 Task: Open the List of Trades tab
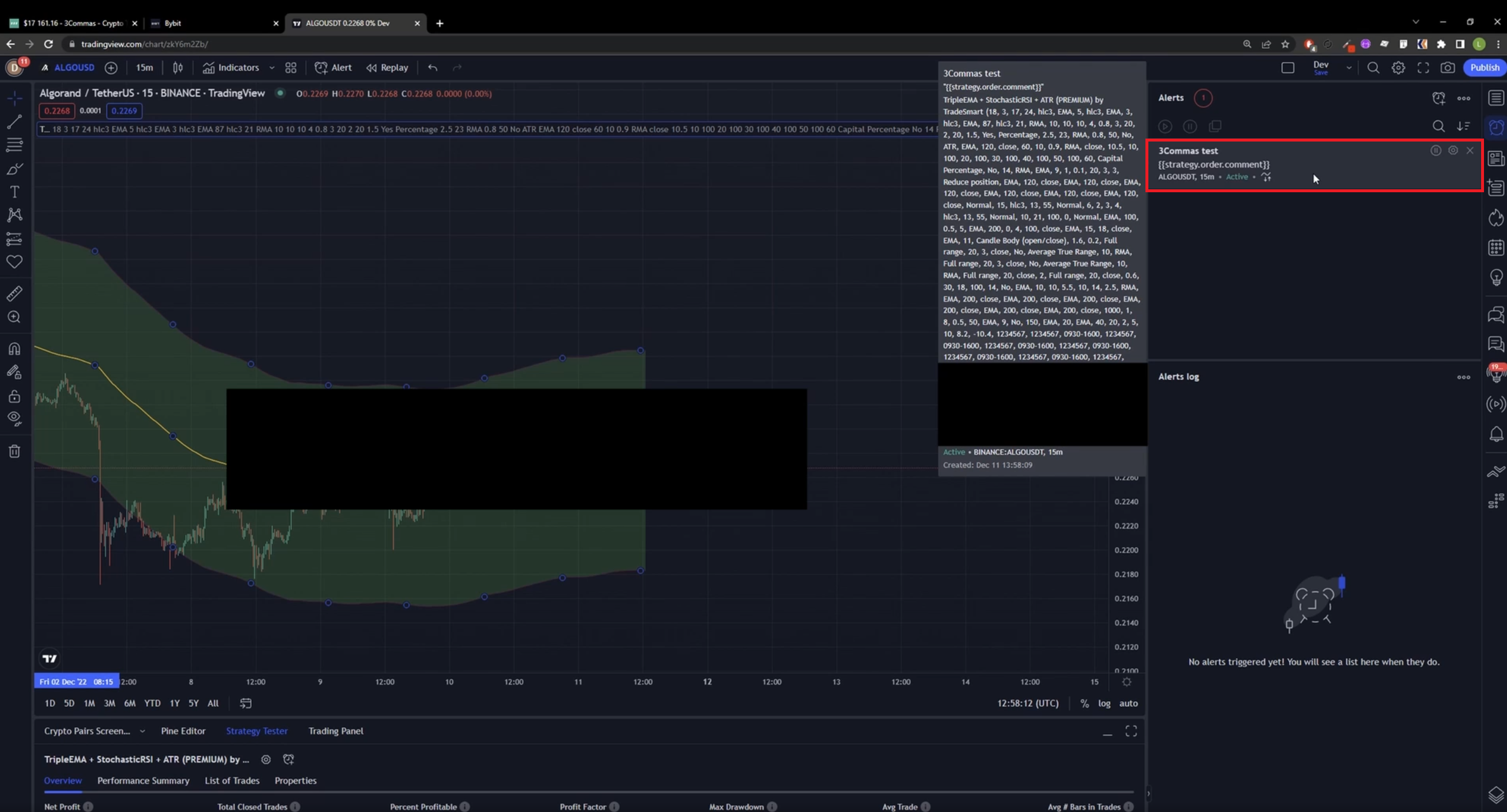pyautogui.click(x=232, y=781)
